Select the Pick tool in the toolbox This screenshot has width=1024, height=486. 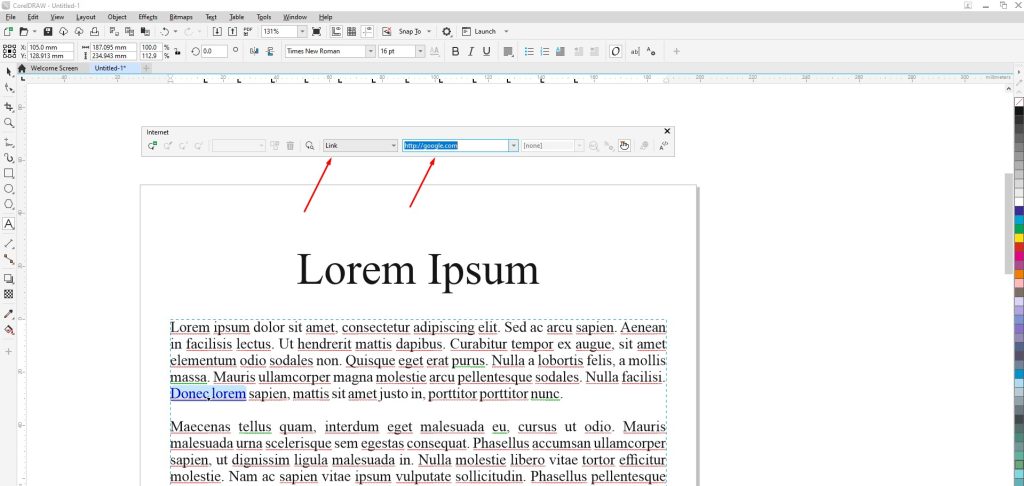click(8, 71)
